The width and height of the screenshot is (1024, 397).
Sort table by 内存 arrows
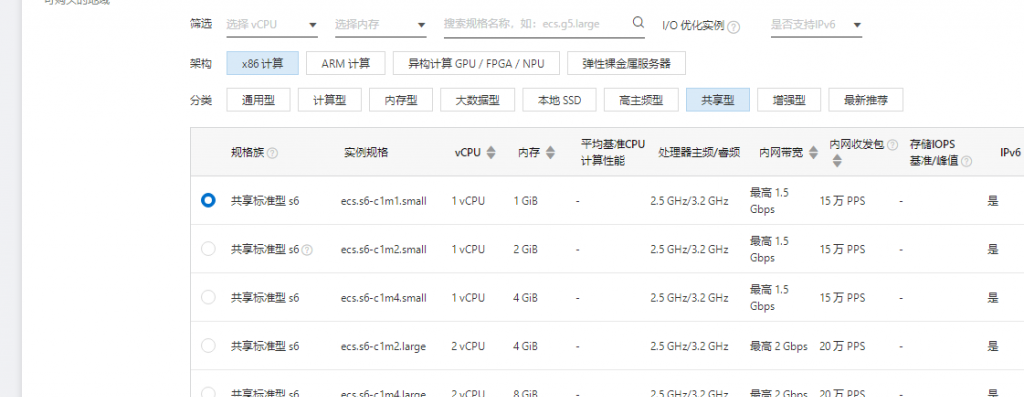pyautogui.click(x=550, y=153)
